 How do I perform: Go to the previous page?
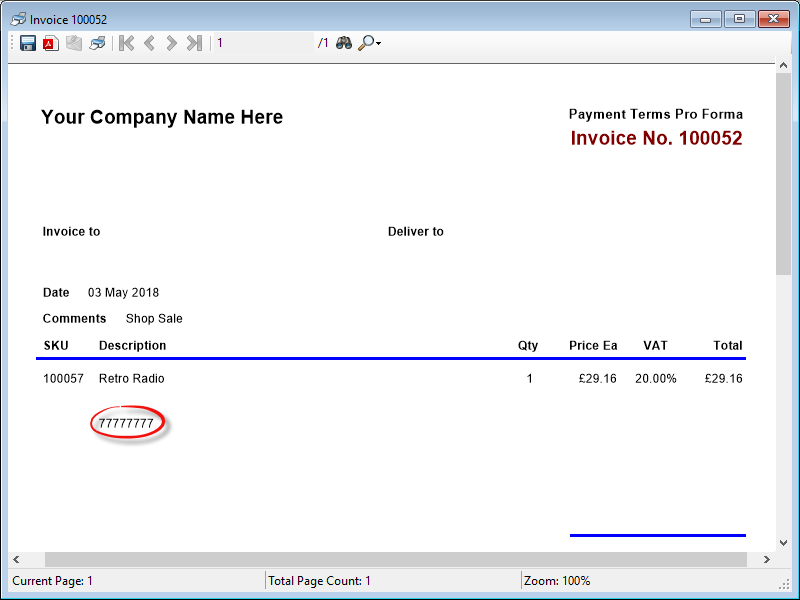(149, 43)
